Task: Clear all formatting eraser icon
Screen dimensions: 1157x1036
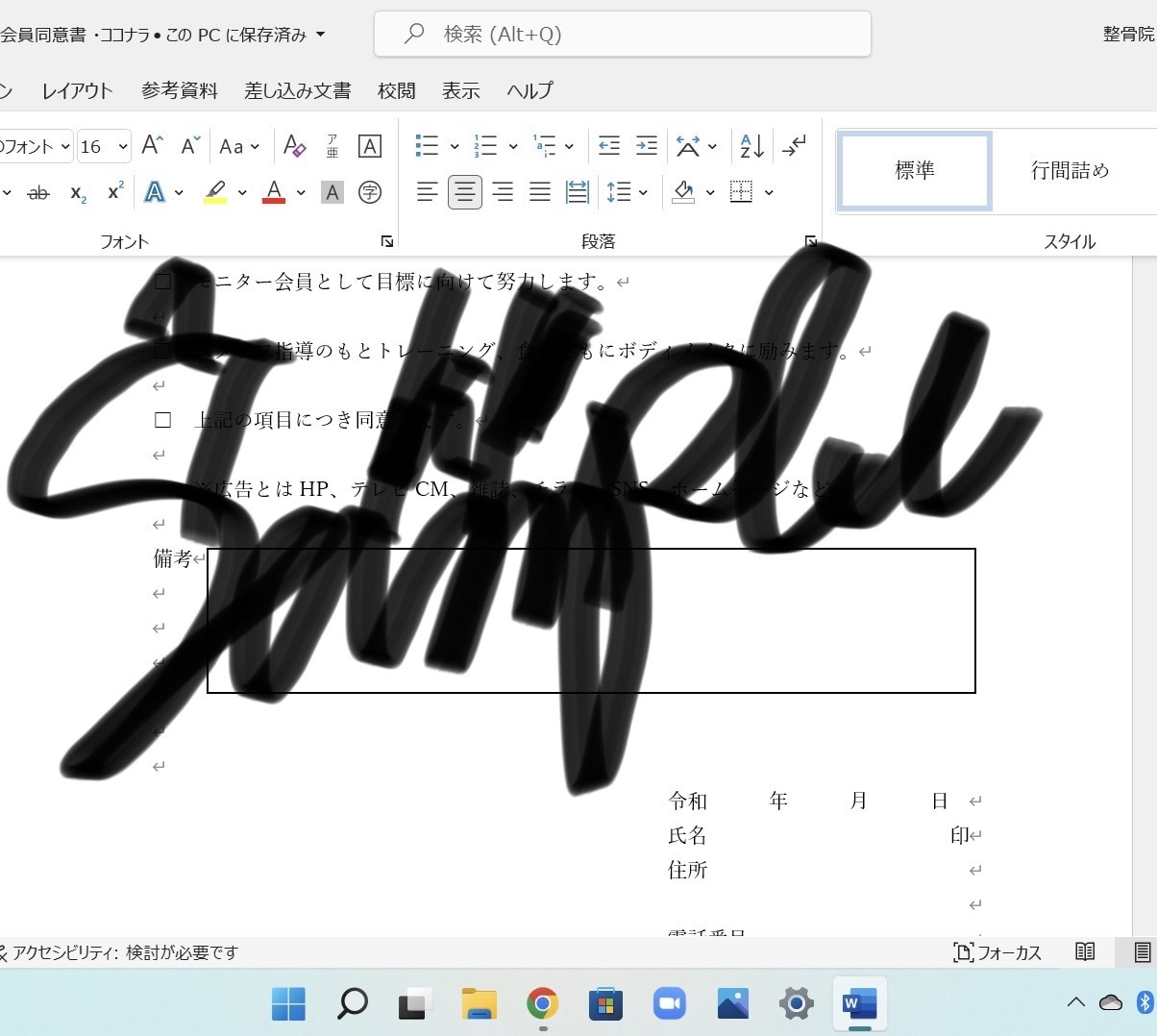Action: click(x=294, y=146)
